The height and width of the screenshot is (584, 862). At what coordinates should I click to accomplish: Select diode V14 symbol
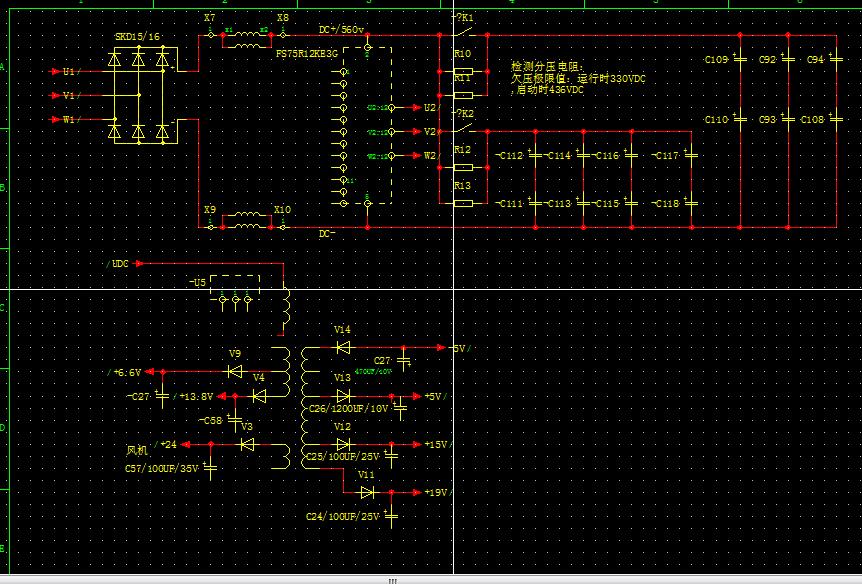pos(343,348)
